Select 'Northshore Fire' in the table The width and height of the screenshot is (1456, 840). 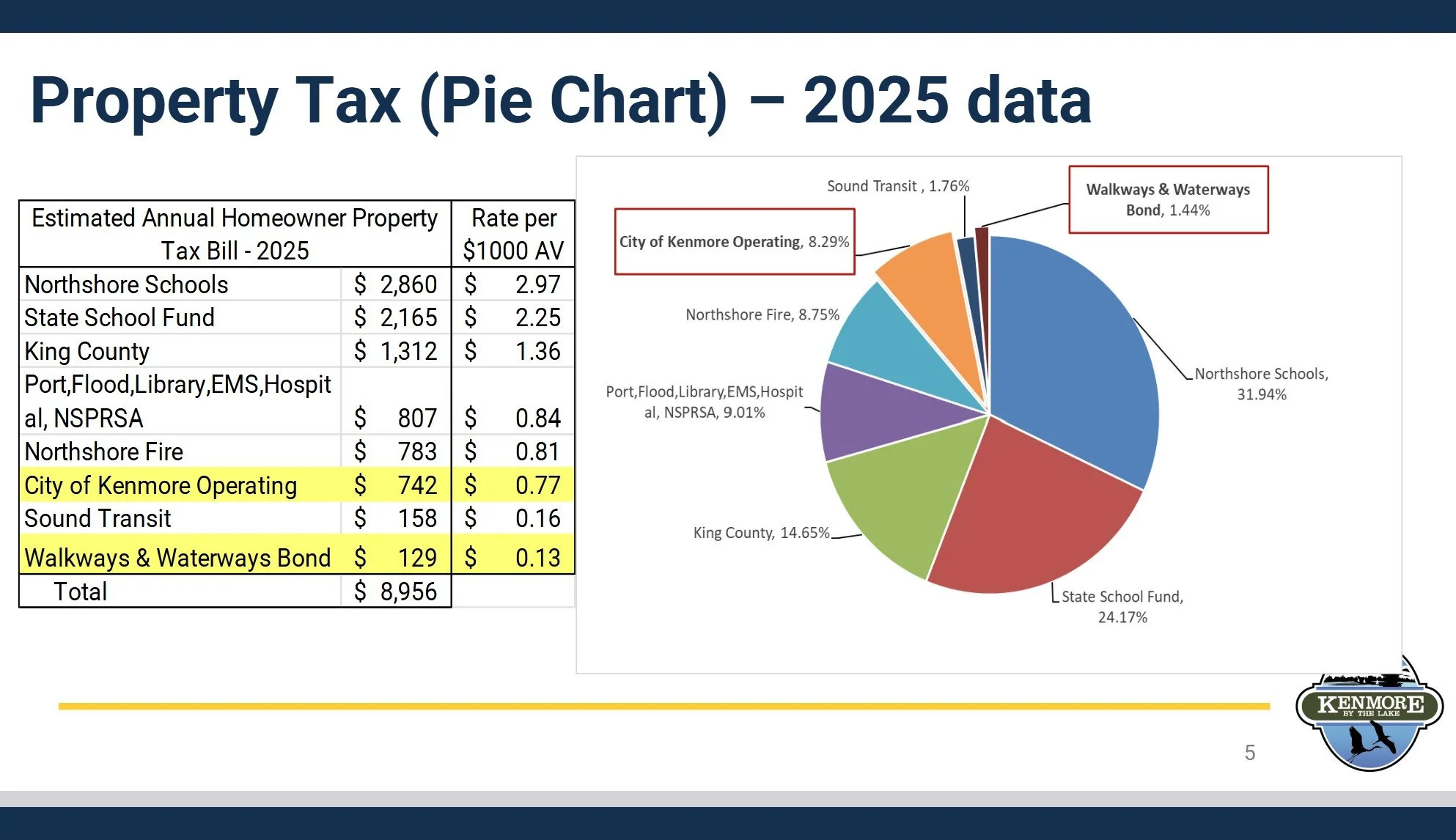pyautogui.click(x=103, y=452)
